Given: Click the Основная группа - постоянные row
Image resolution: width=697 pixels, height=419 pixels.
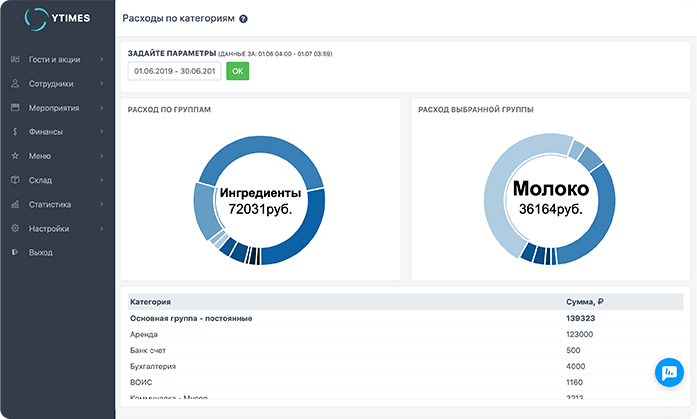Looking at the screenshot, I should coord(190,318).
